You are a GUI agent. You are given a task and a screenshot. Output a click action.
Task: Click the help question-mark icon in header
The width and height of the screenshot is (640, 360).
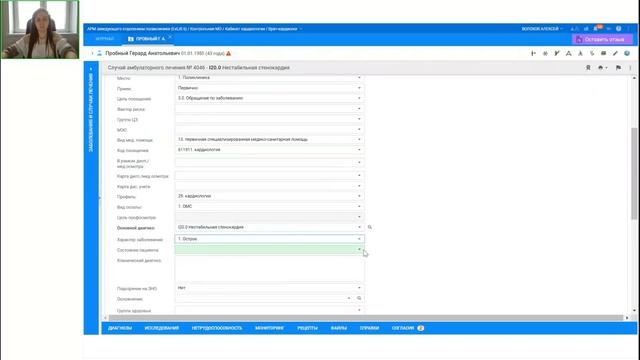click(618, 29)
